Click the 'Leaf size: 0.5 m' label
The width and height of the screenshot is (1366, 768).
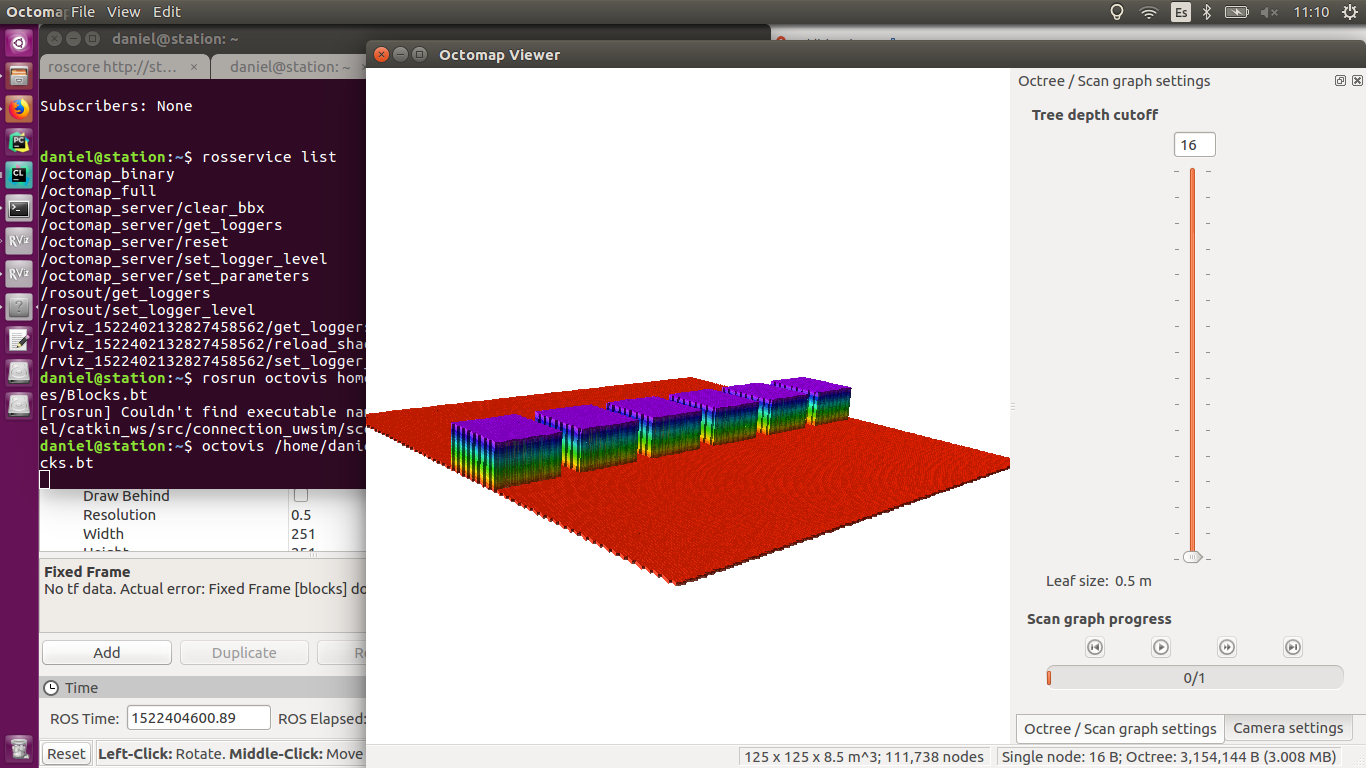pyautogui.click(x=1099, y=581)
